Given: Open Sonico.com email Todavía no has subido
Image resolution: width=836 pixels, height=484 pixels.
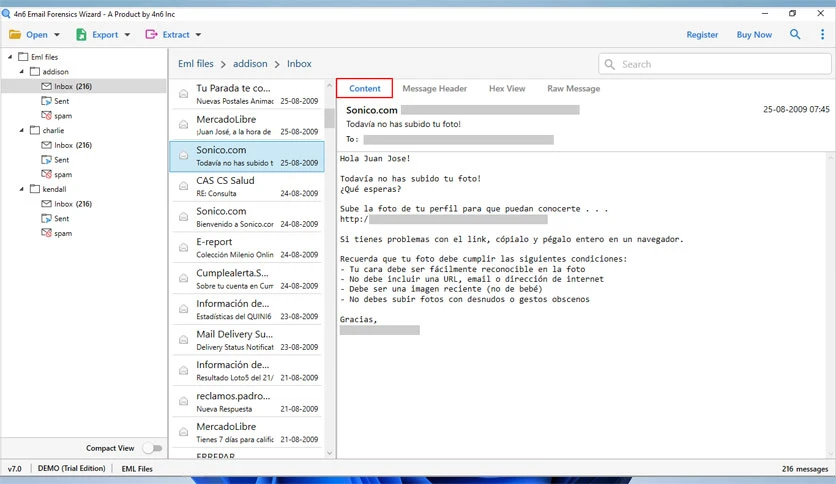Looking at the screenshot, I should (x=247, y=156).
